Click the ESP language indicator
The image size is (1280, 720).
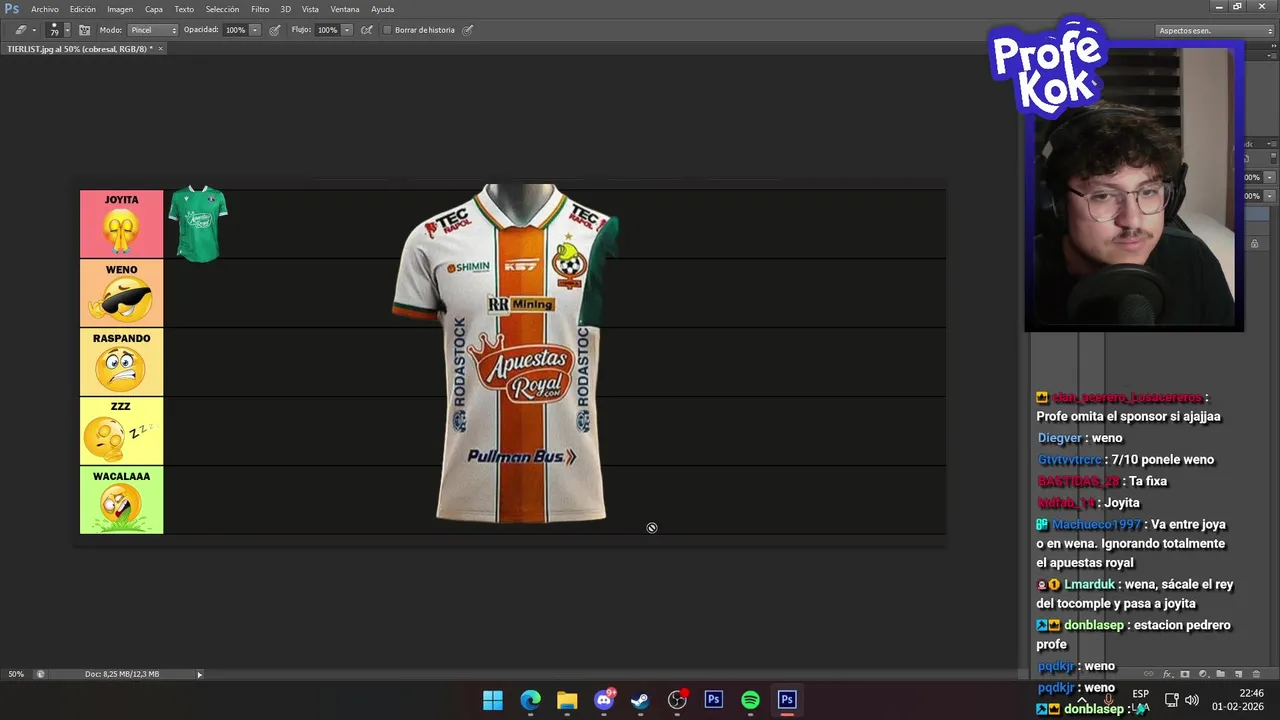tap(1141, 694)
